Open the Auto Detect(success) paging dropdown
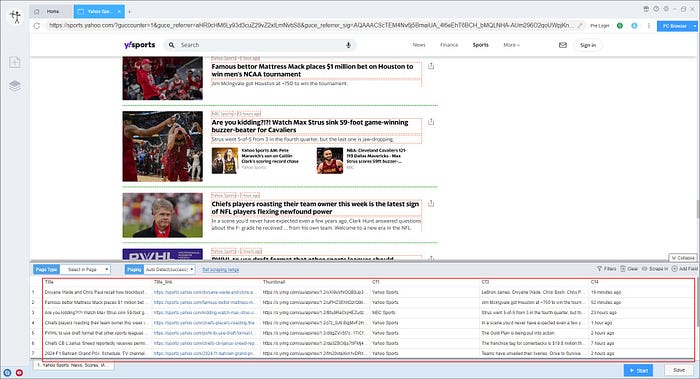Screen dimensions: 700x379 point(170,270)
